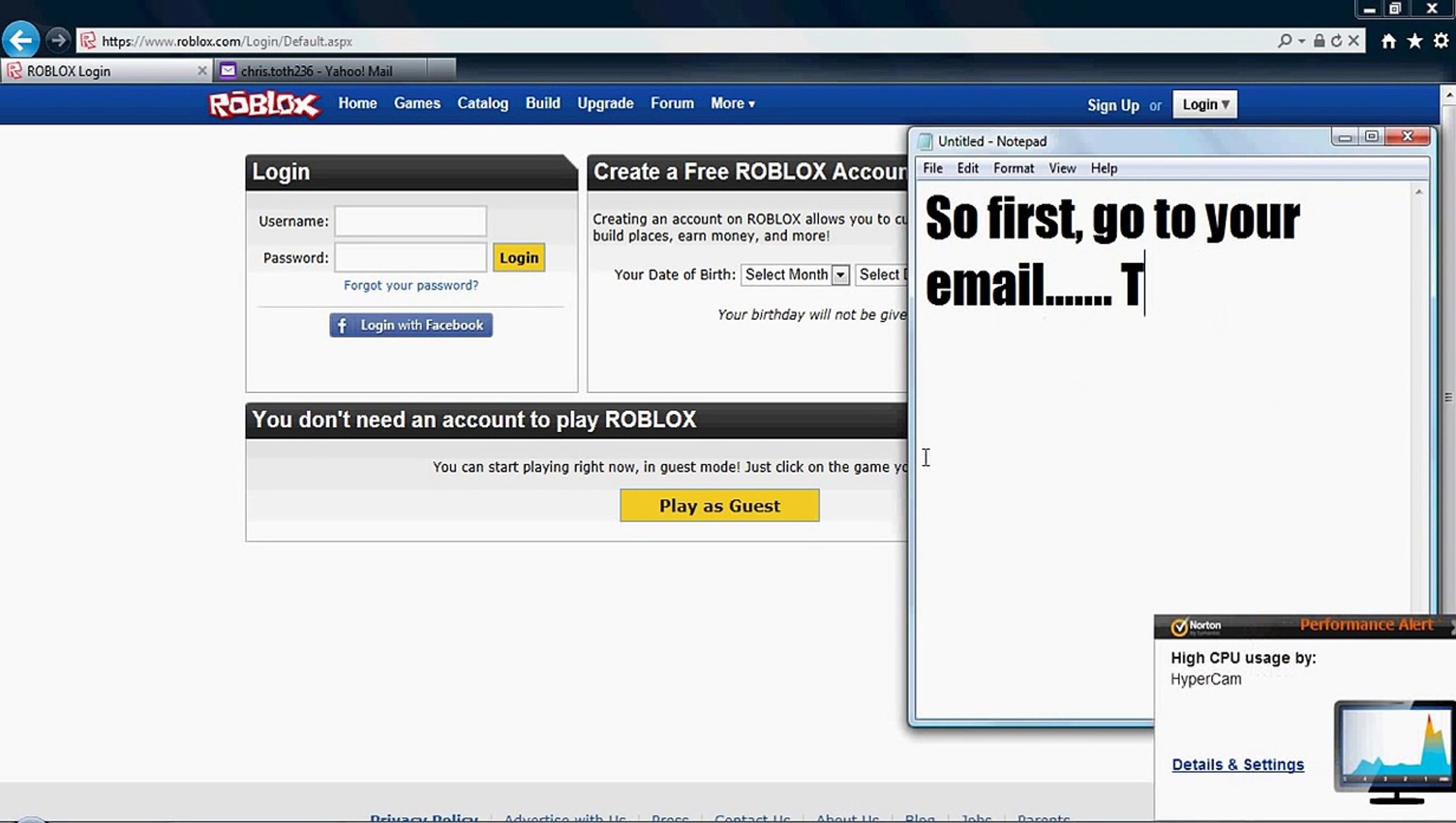Click the Username input field
Viewport: 1456px width, 823px height.
coord(410,221)
